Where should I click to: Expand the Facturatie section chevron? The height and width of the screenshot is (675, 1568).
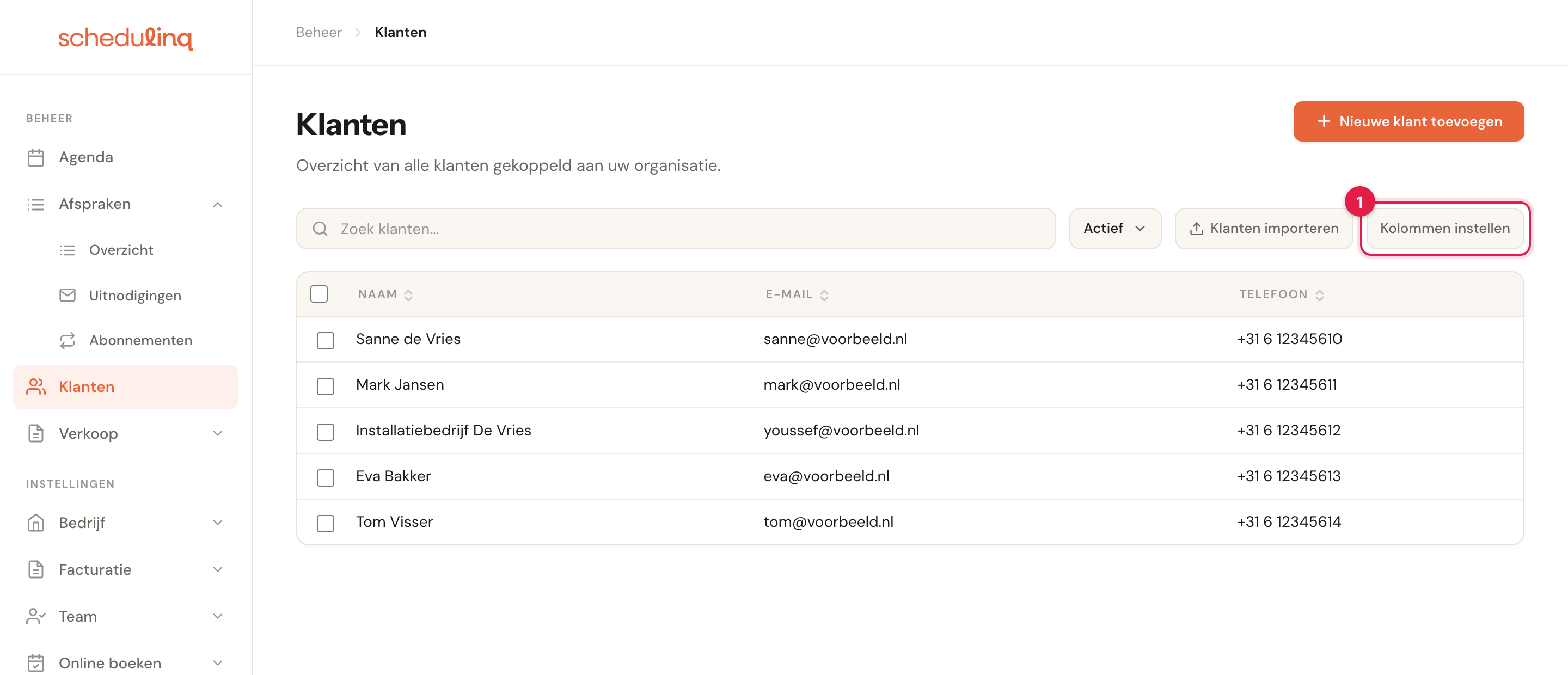pos(218,570)
